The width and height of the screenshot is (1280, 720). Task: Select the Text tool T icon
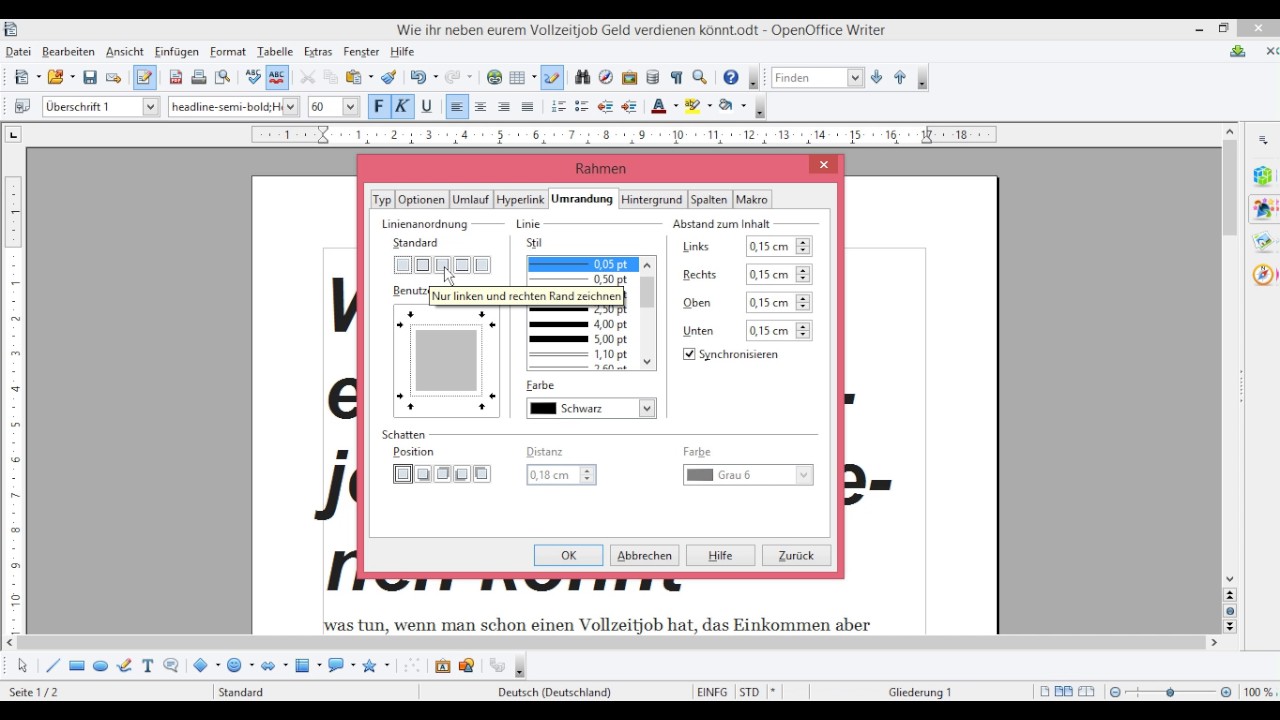147,665
